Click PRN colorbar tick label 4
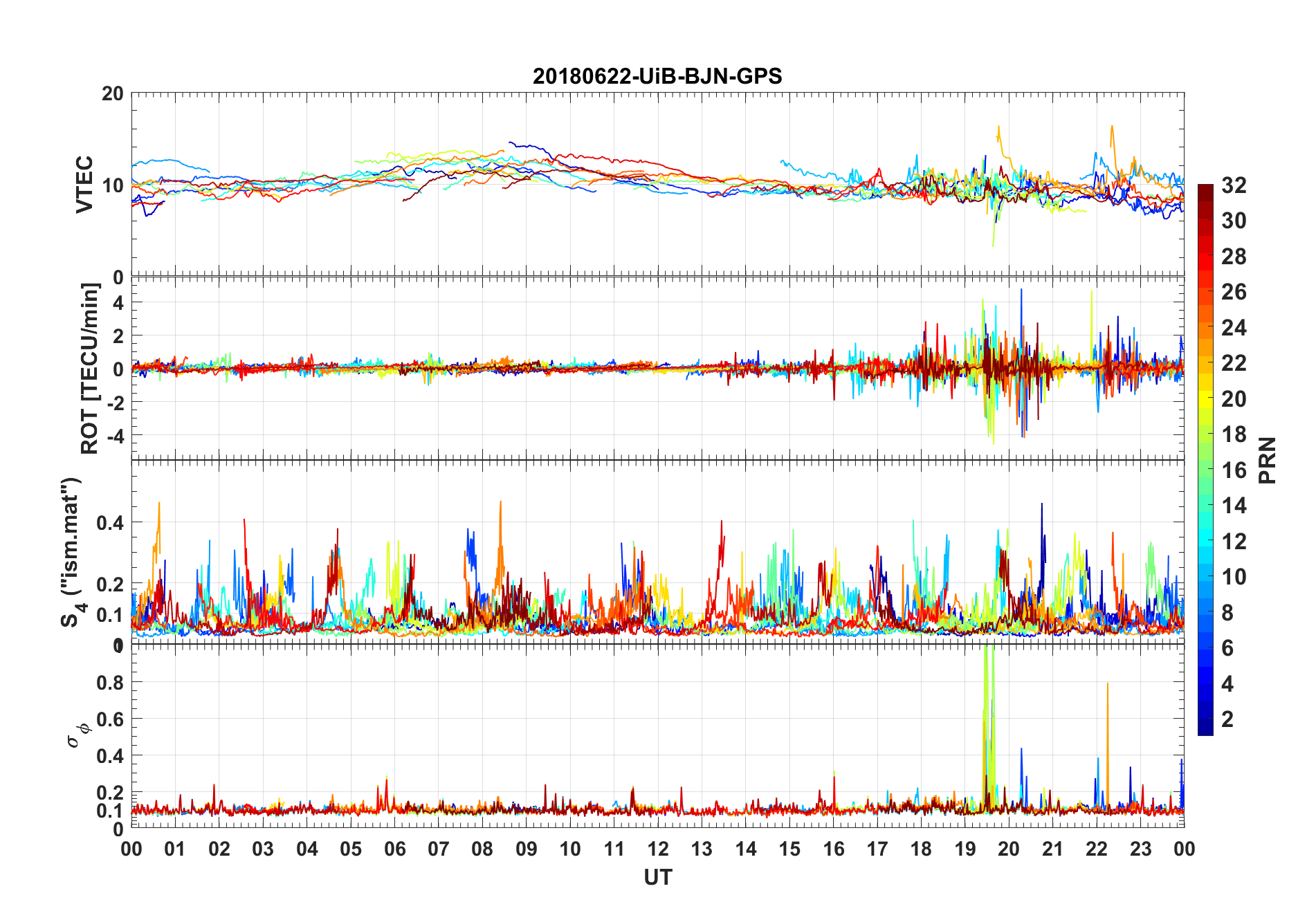 1227,683
